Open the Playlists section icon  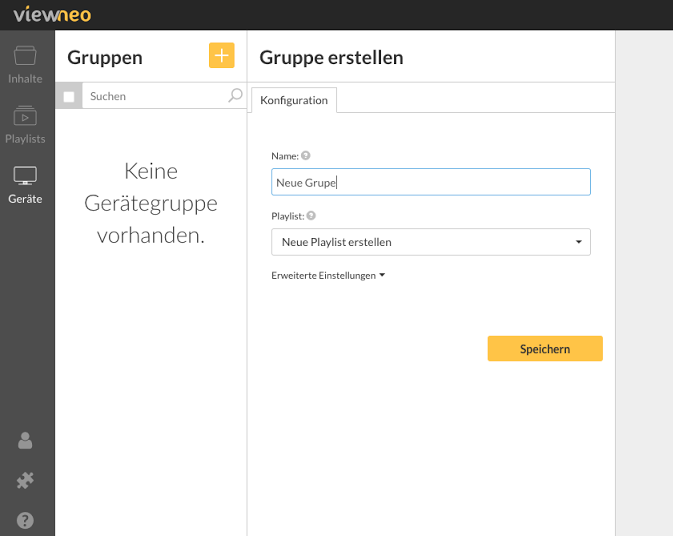point(25,115)
